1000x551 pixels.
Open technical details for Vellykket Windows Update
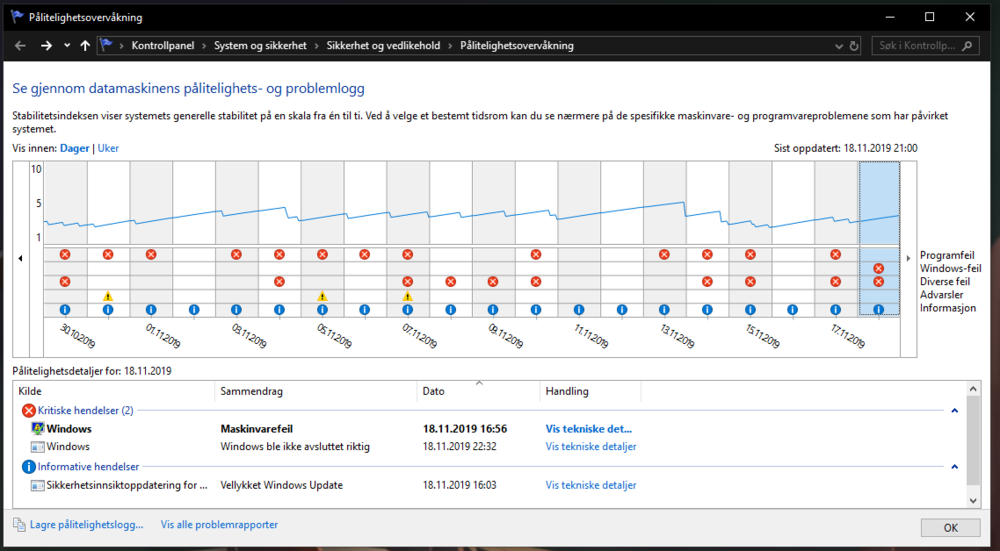591,485
